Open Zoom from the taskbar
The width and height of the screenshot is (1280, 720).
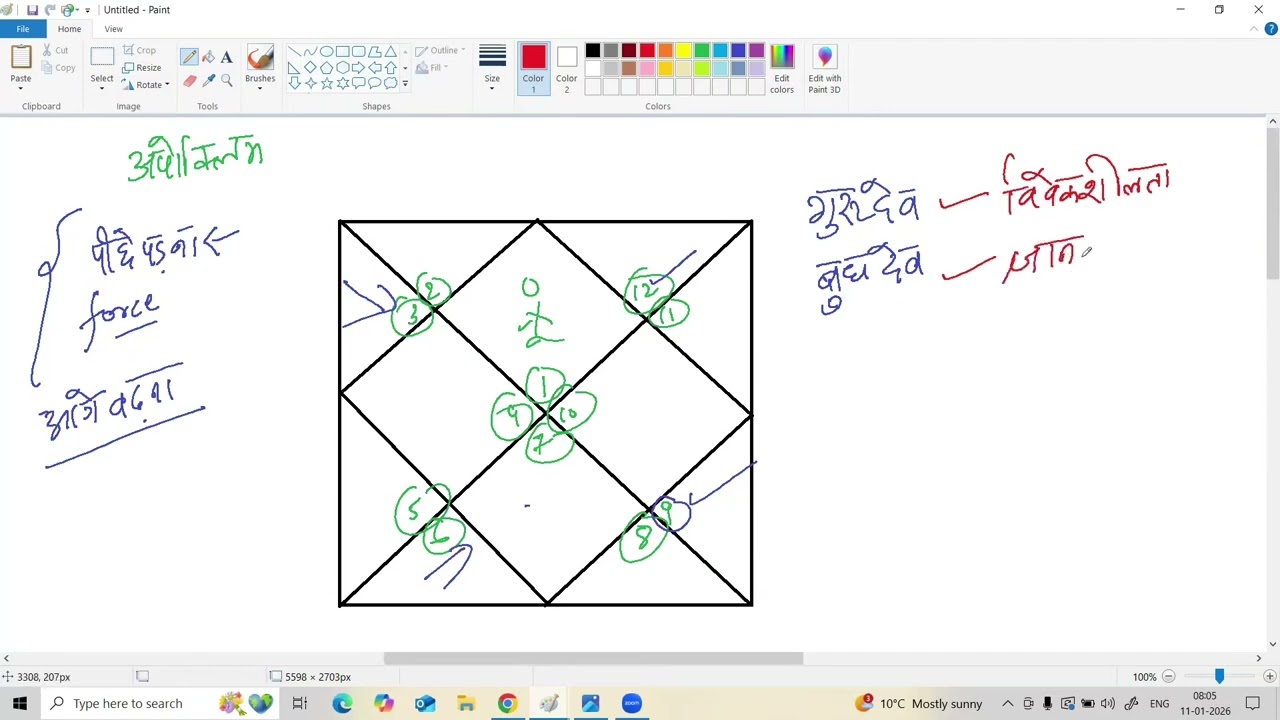tap(631, 703)
